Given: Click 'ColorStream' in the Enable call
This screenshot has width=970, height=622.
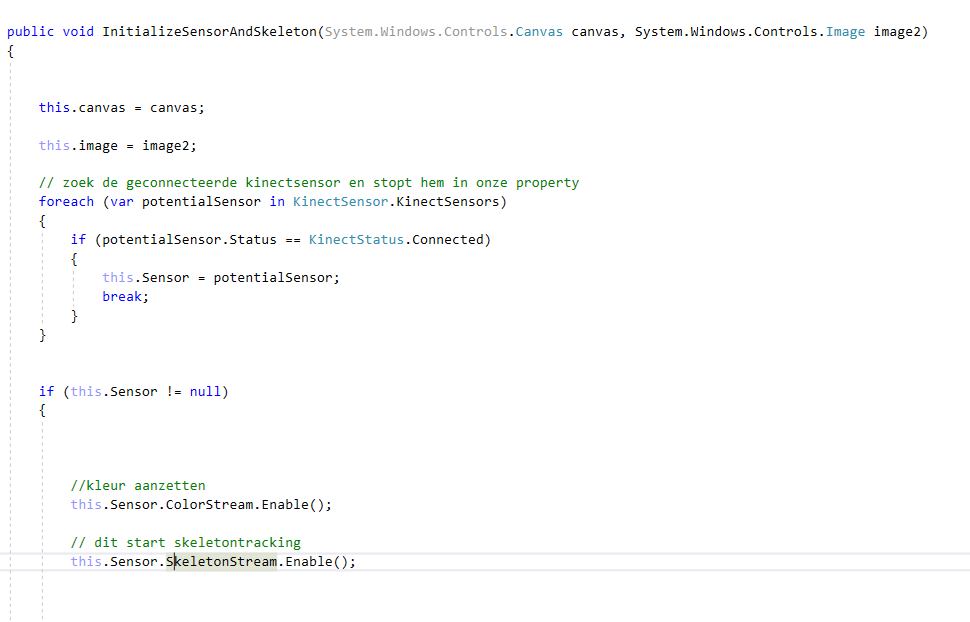Looking at the screenshot, I should 209,505.
